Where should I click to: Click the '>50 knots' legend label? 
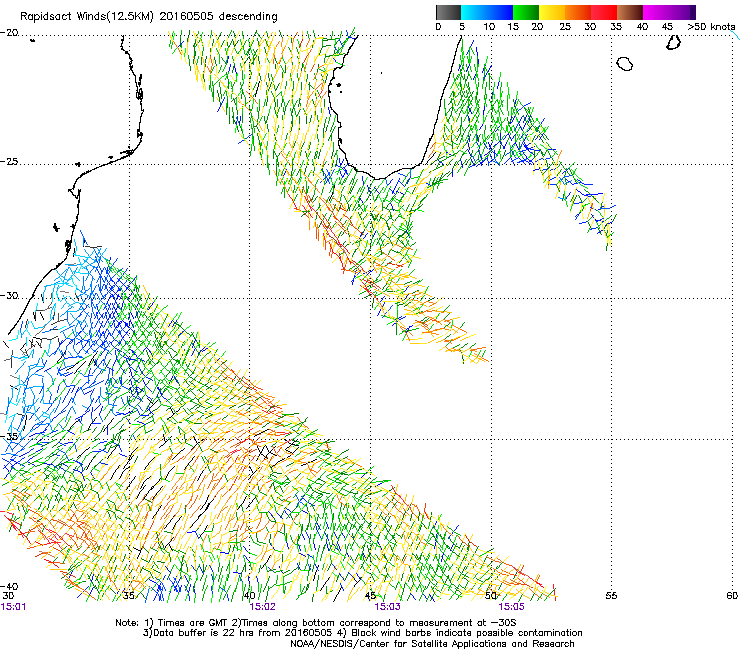(x=711, y=27)
